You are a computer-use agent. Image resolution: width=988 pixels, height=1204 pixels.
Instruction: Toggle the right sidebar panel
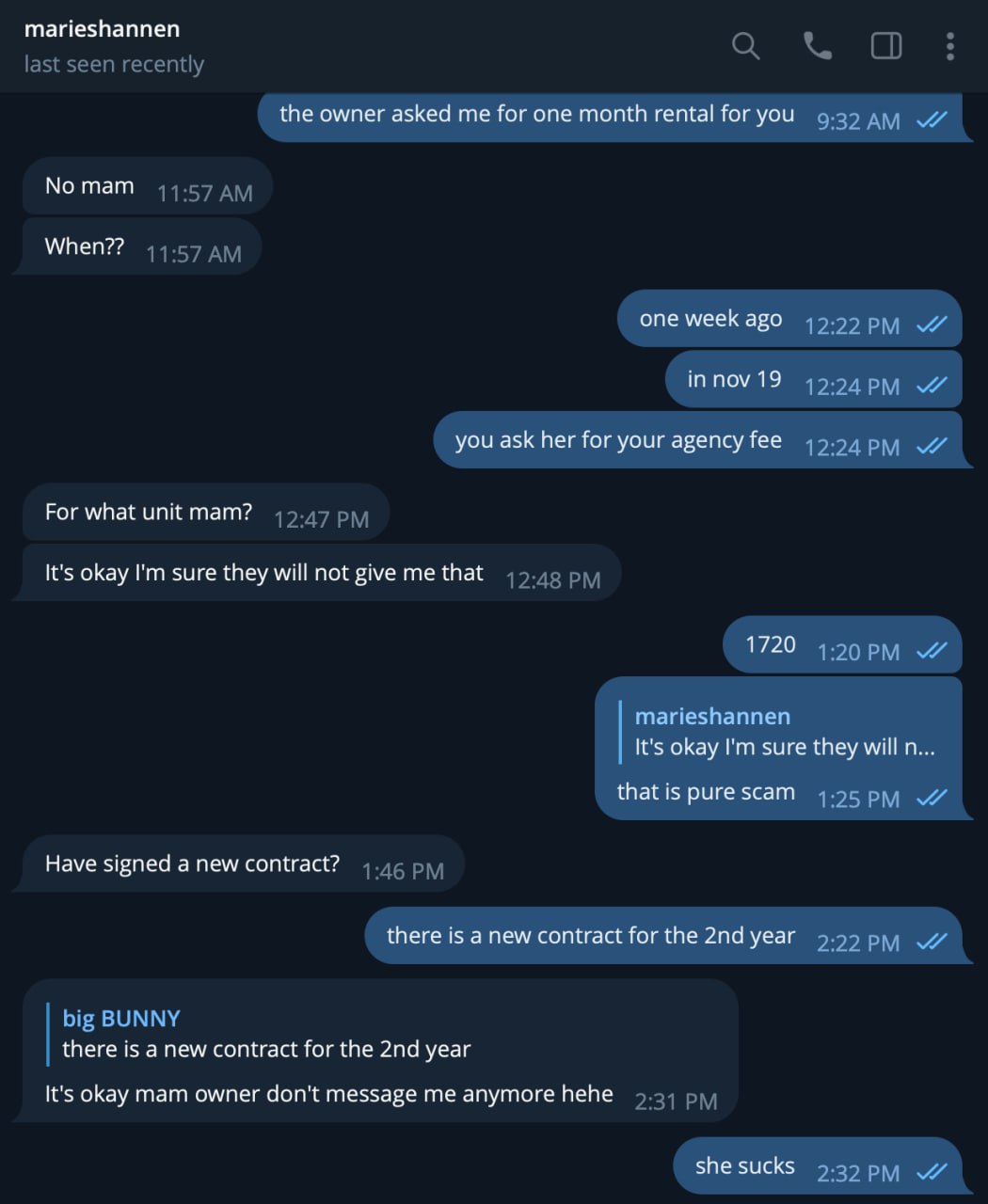point(886,45)
